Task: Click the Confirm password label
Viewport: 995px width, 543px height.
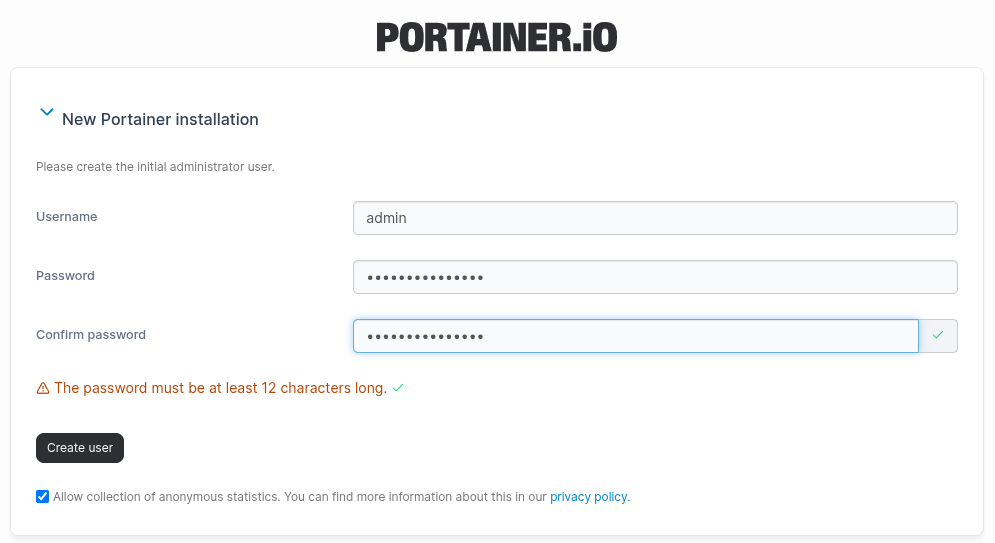Action: (x=91, y=335)
